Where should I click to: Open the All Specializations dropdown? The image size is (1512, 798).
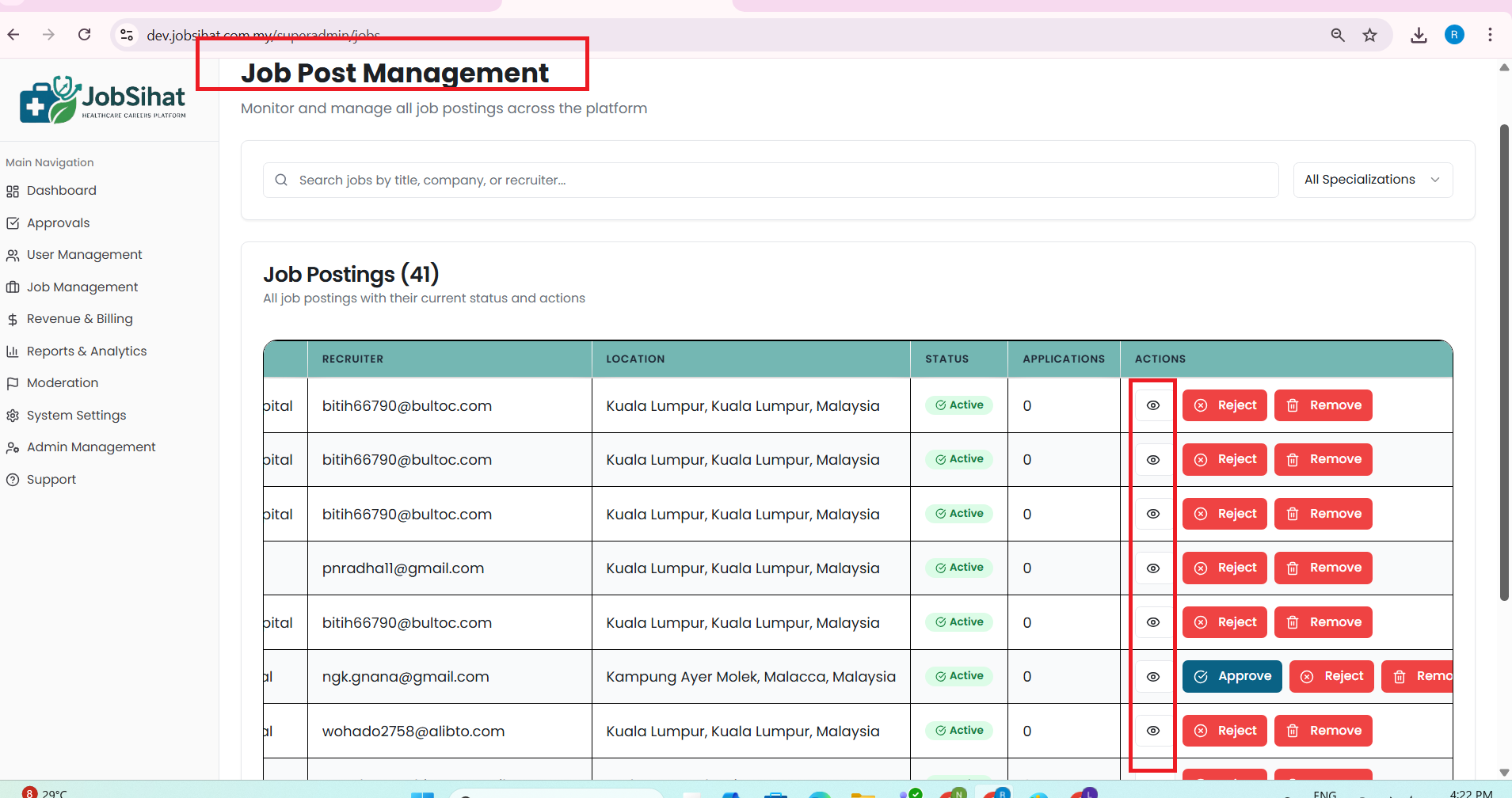(x=1372, y=180)
